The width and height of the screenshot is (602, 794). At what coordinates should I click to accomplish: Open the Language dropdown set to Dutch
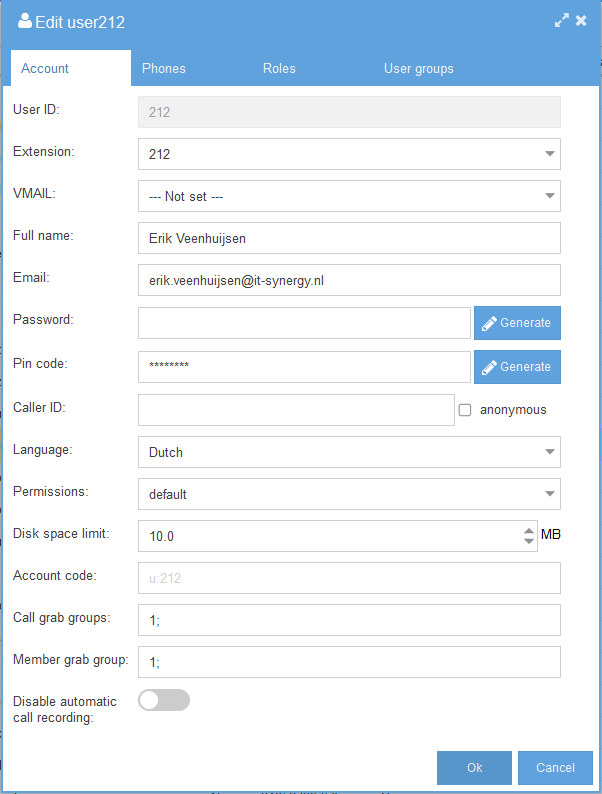click(349, 452)
